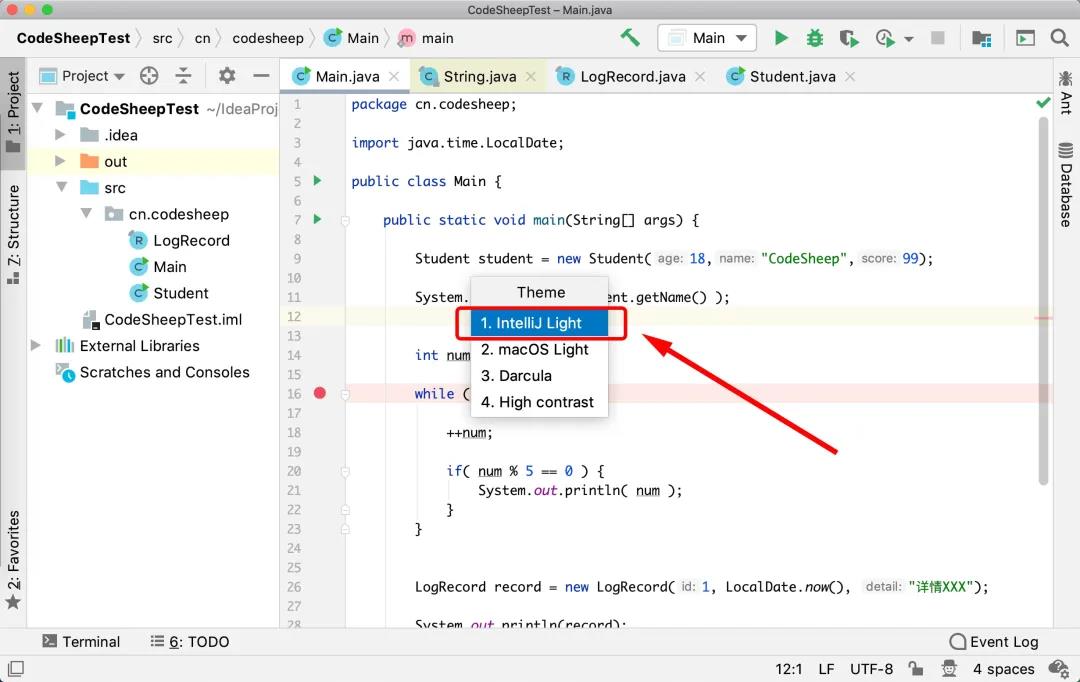Run with coverage icon in toolbar
This screenshot has height=682, width=1080.
click(x=849, y=39)
